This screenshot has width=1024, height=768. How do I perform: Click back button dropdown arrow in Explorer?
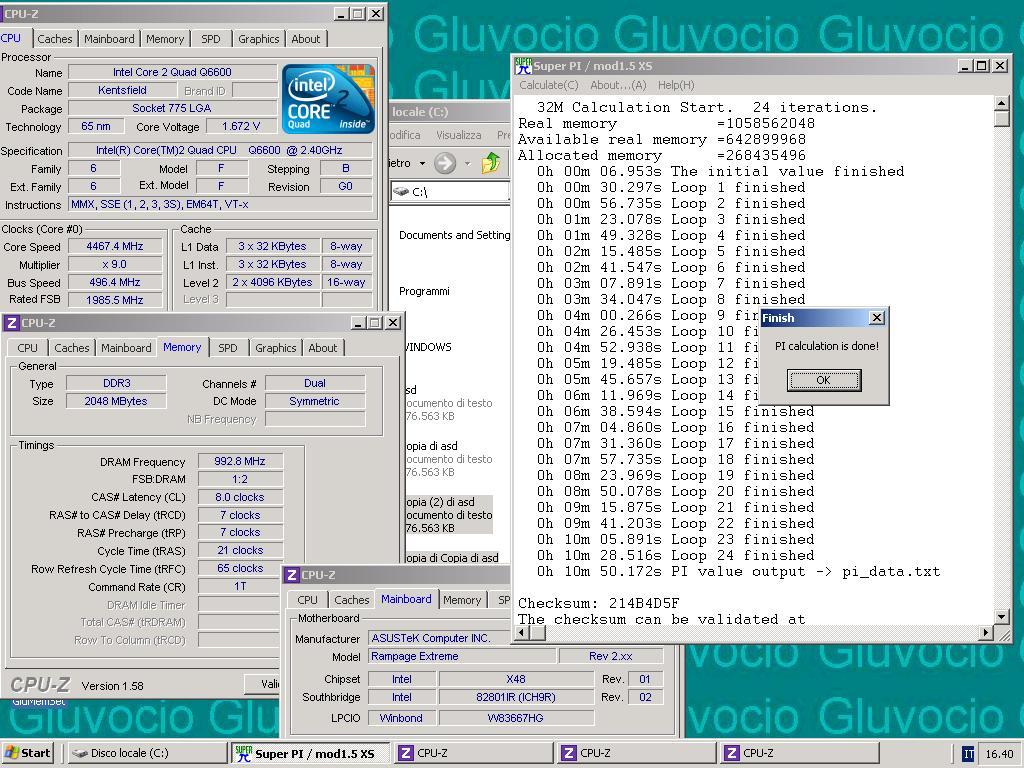coord(423,163)
